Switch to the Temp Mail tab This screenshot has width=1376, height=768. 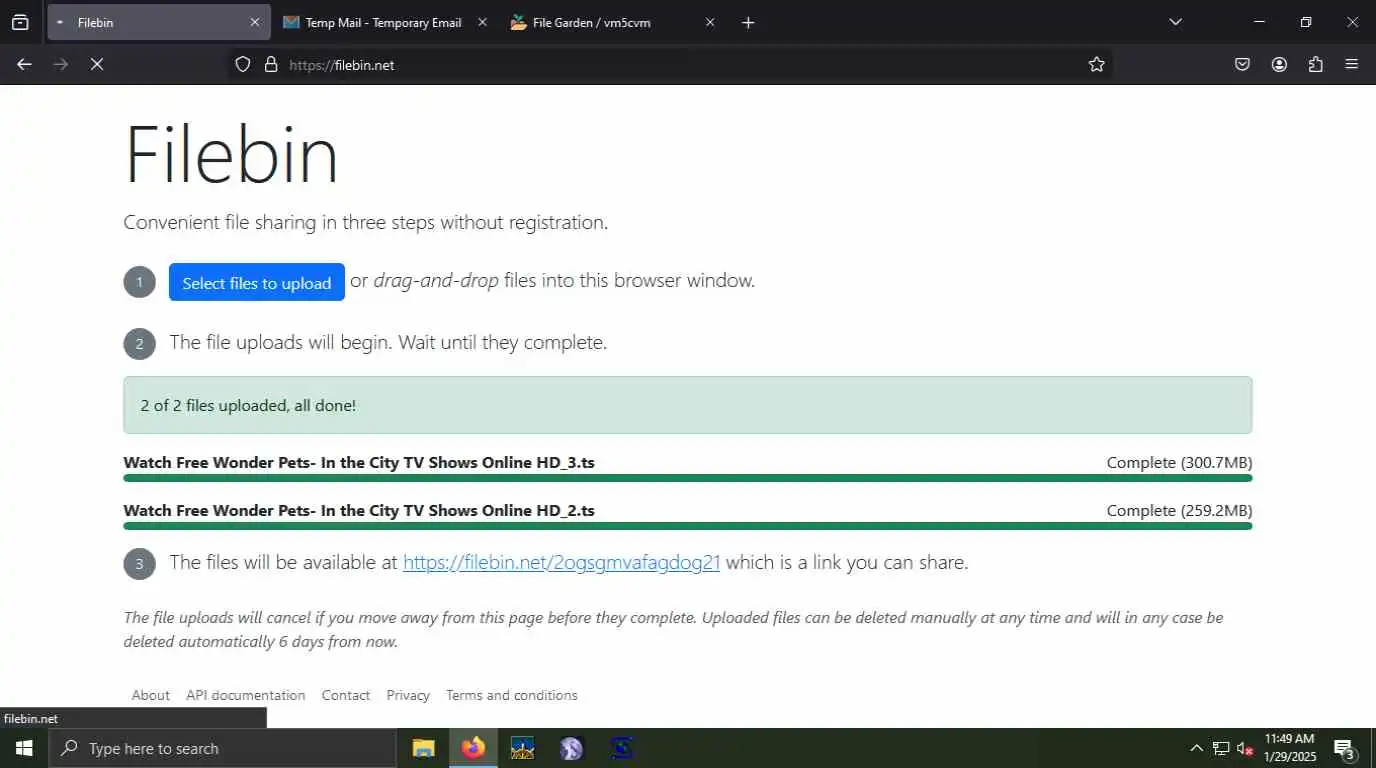(x=385, y=22)
